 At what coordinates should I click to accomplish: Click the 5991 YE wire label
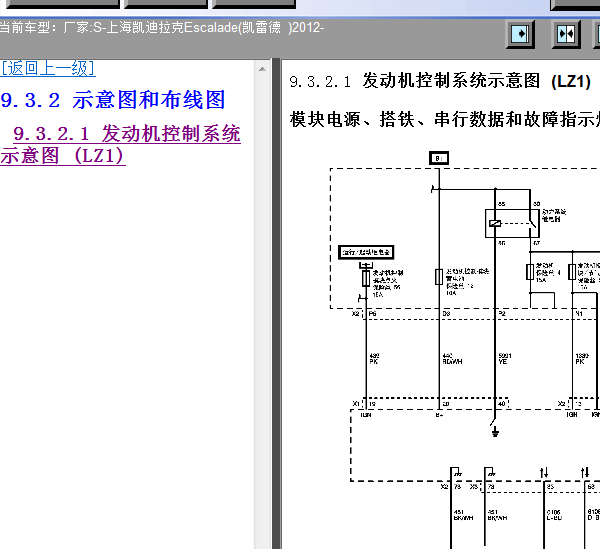[505, 358]
